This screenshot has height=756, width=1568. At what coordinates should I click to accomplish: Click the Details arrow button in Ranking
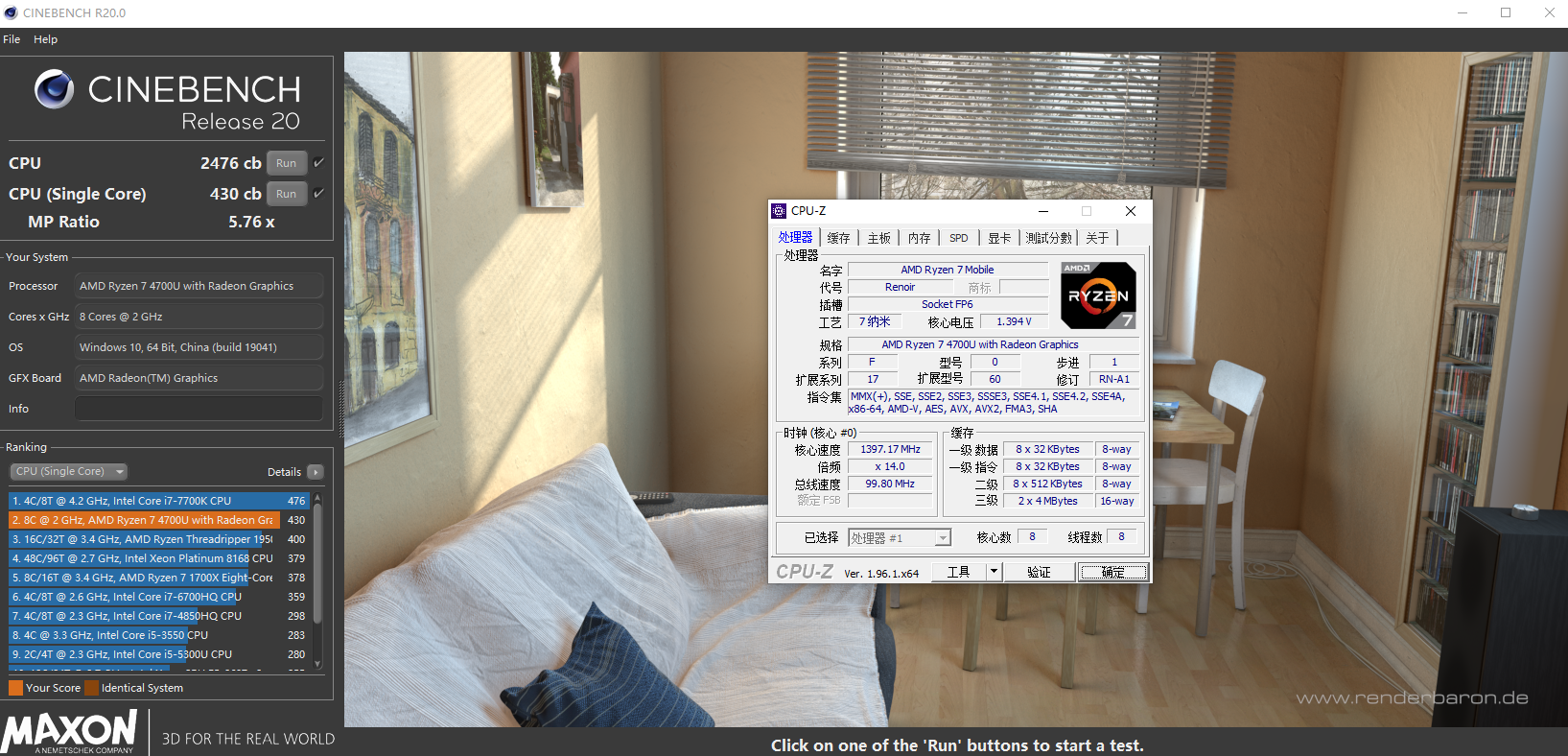pyautogui.click(x=316, y=472)
